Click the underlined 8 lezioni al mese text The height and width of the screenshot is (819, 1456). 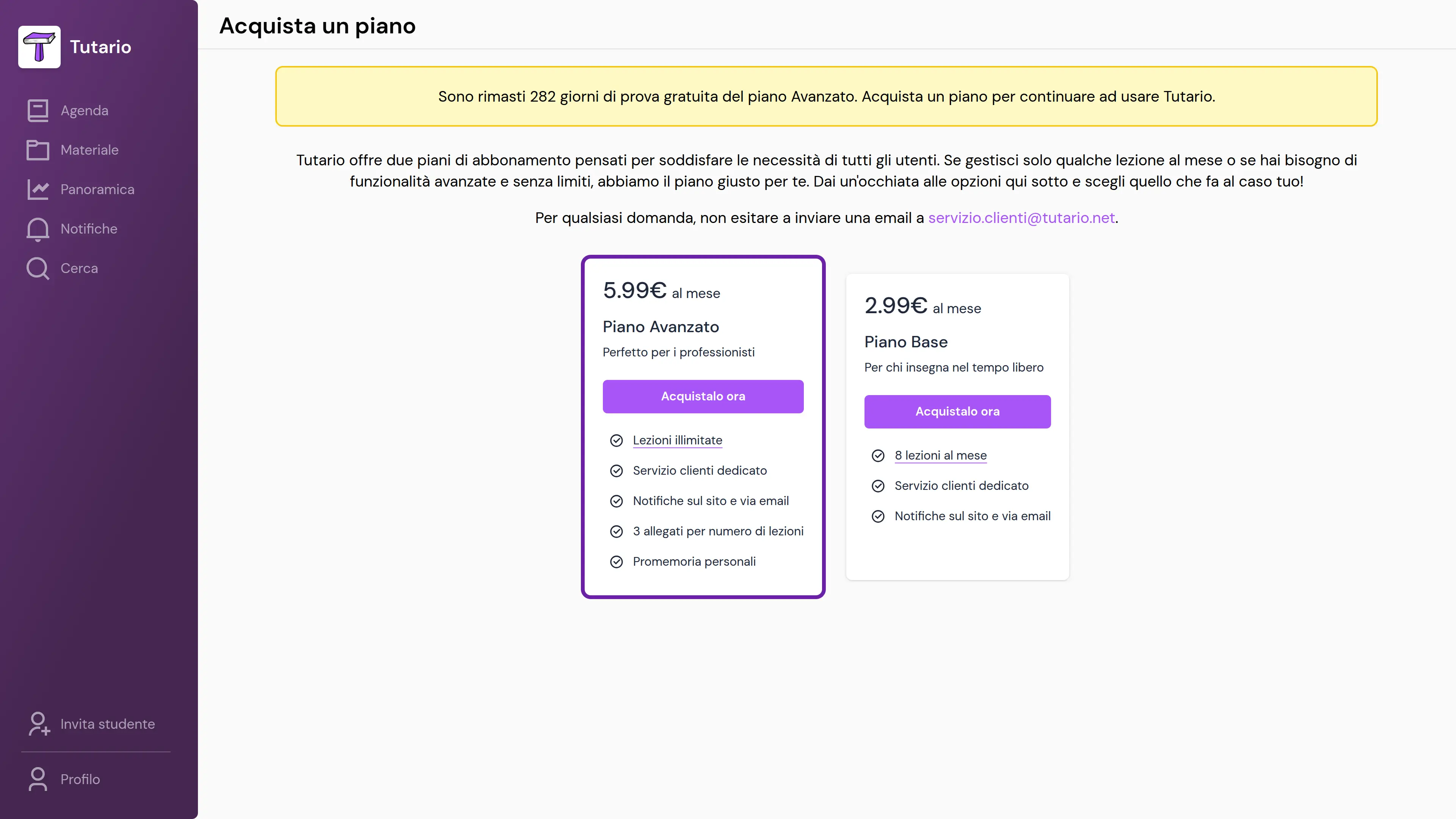940,455
